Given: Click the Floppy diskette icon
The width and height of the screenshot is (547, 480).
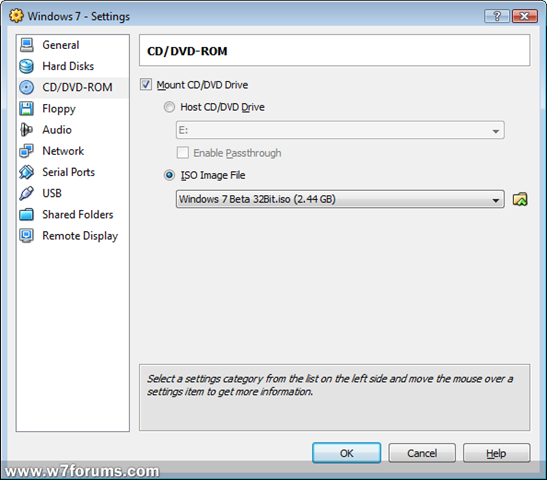Looking at the screenshot, I should [x=27, y=108].
